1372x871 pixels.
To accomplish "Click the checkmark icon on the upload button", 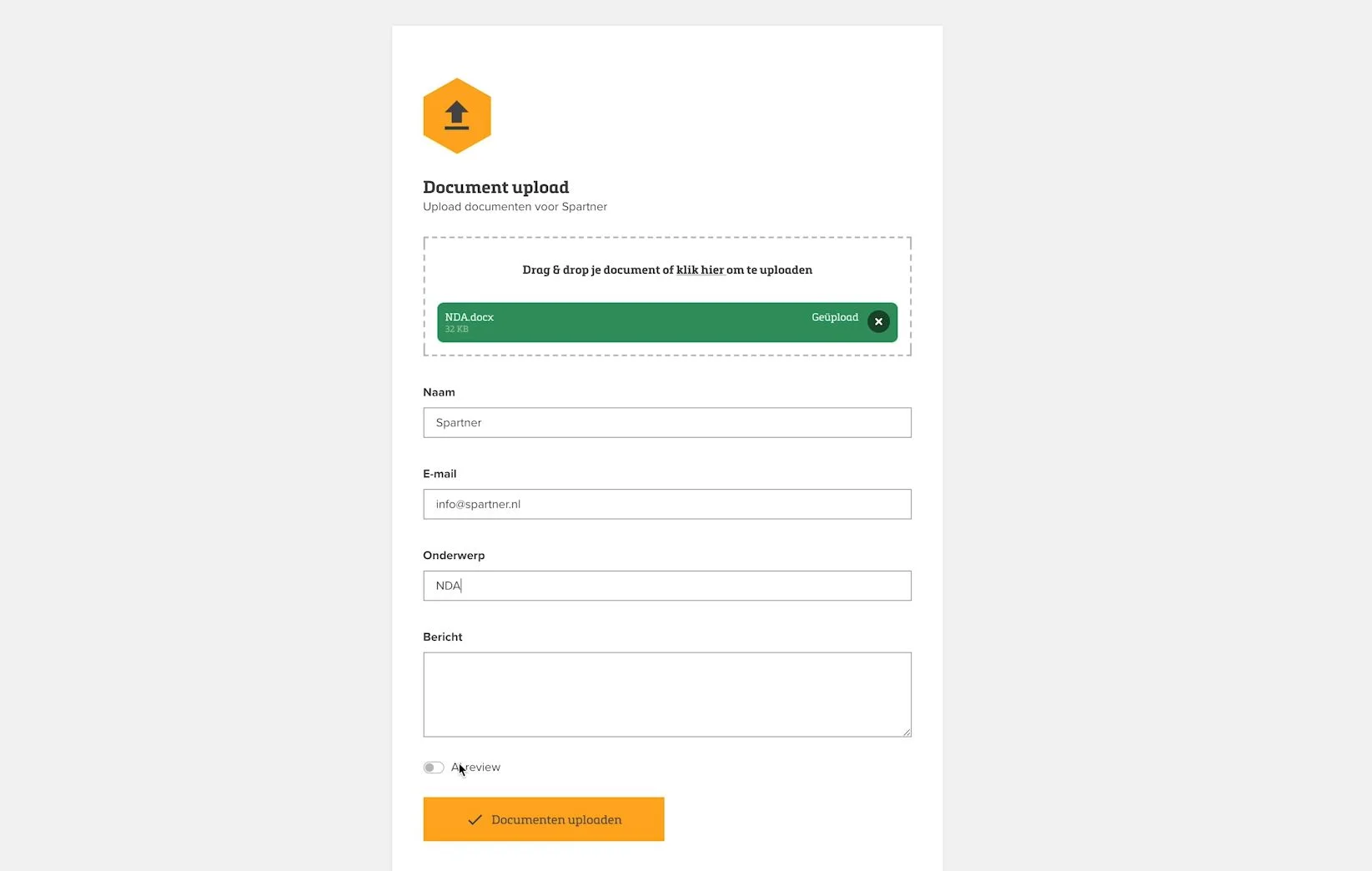I will click(x=475, y=820).
